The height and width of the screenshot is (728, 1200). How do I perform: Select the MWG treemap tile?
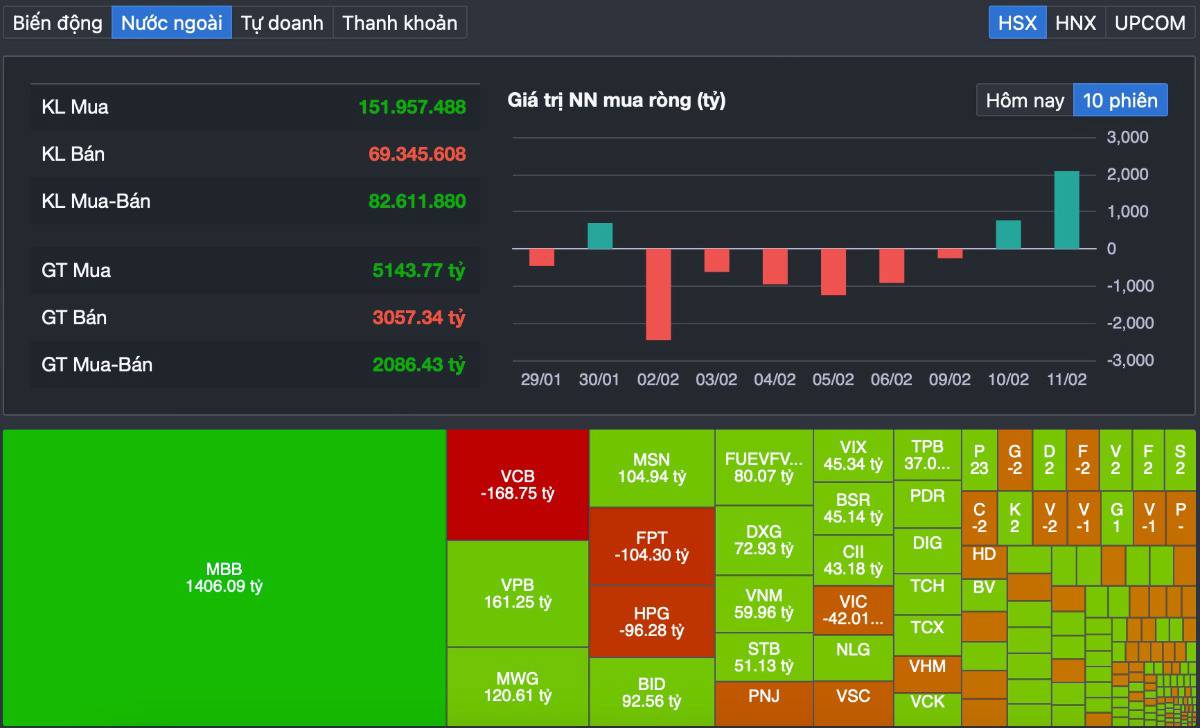click(517, 686)
